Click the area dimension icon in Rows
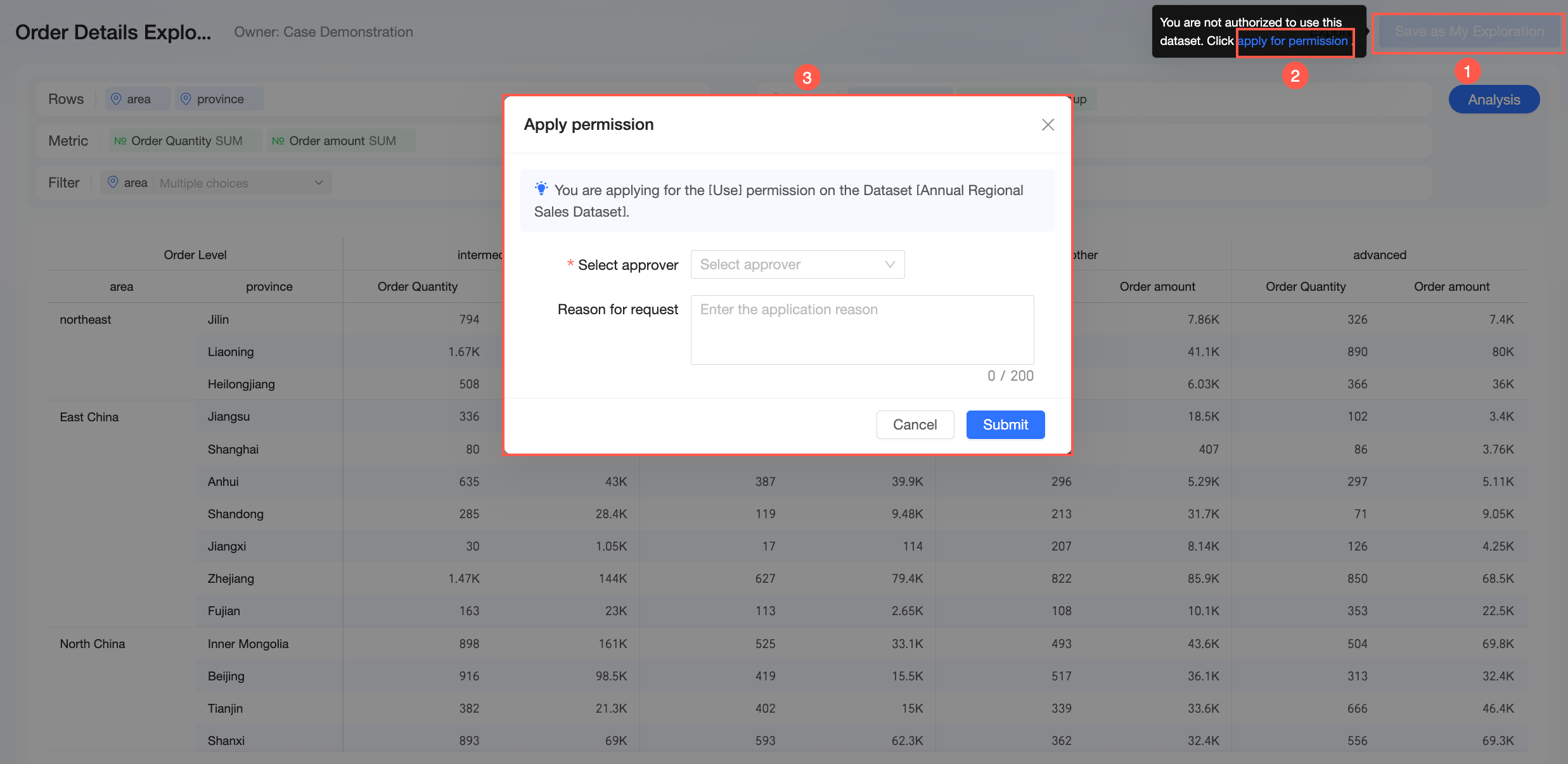The width and height of the screenshot is (1568, 764). point(116,99)
